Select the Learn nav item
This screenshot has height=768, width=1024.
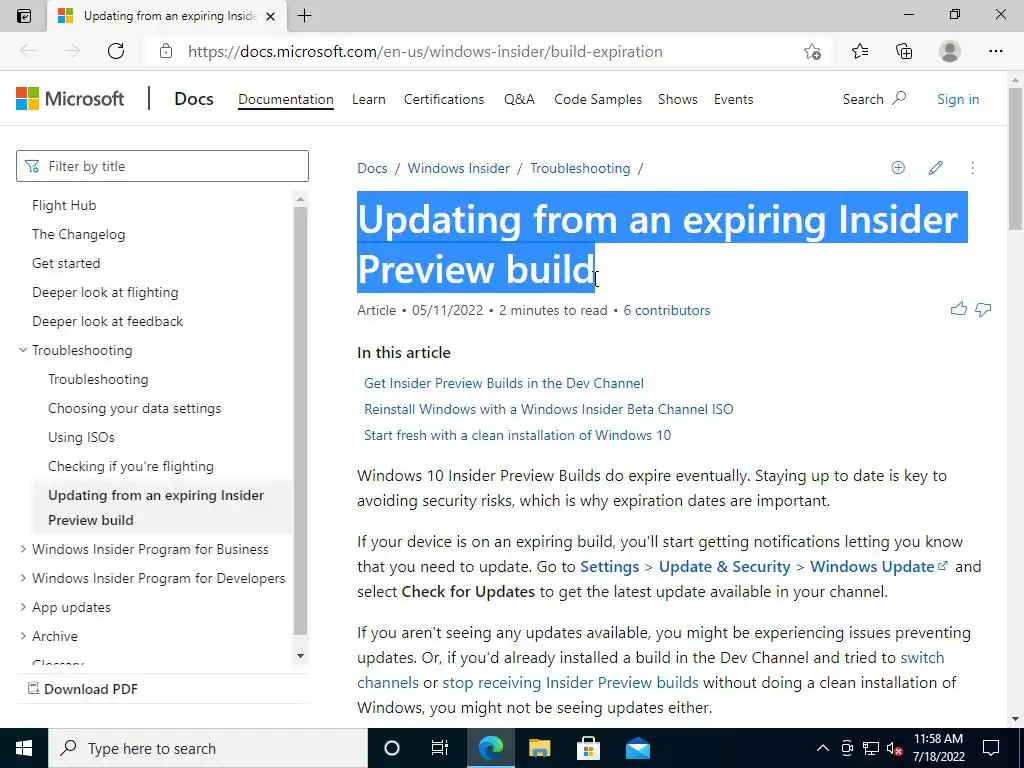368,99
